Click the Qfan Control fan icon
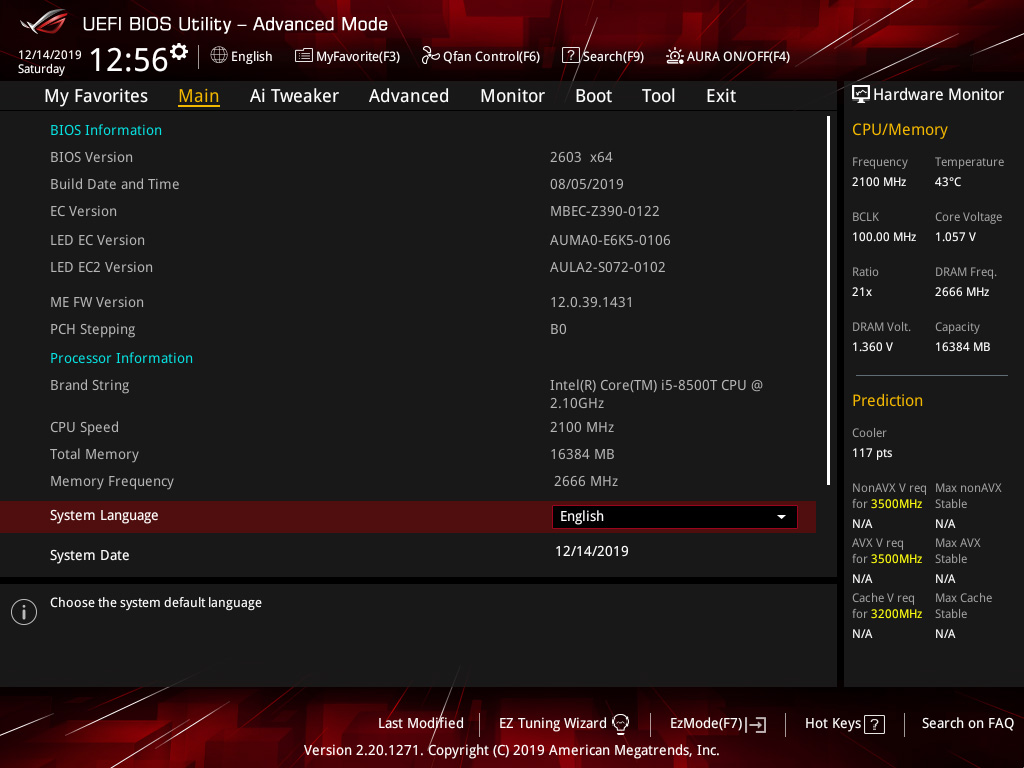1024x768 pixels. (x=430, y=56)
